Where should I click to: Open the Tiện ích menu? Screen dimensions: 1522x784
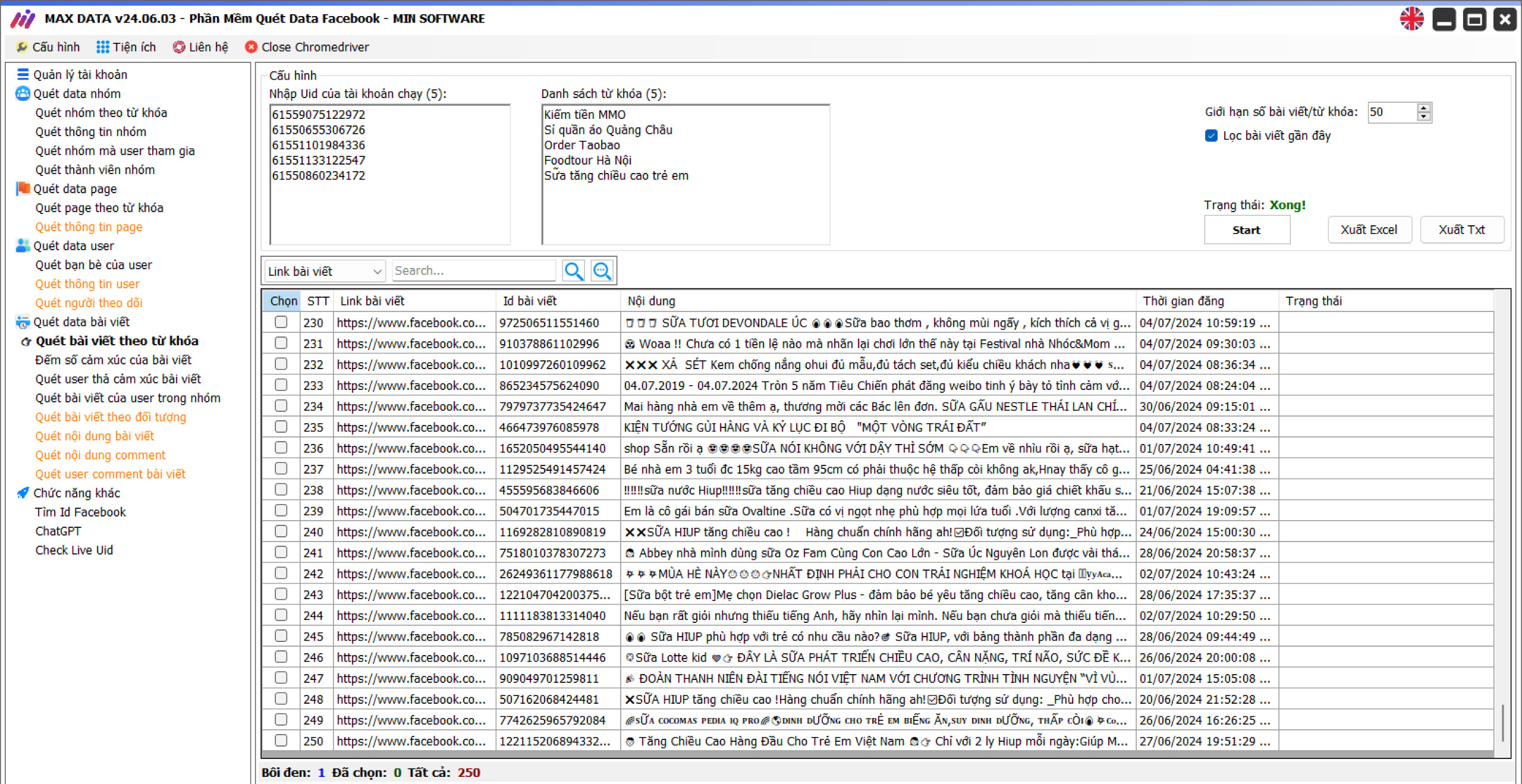coord(126,47)
